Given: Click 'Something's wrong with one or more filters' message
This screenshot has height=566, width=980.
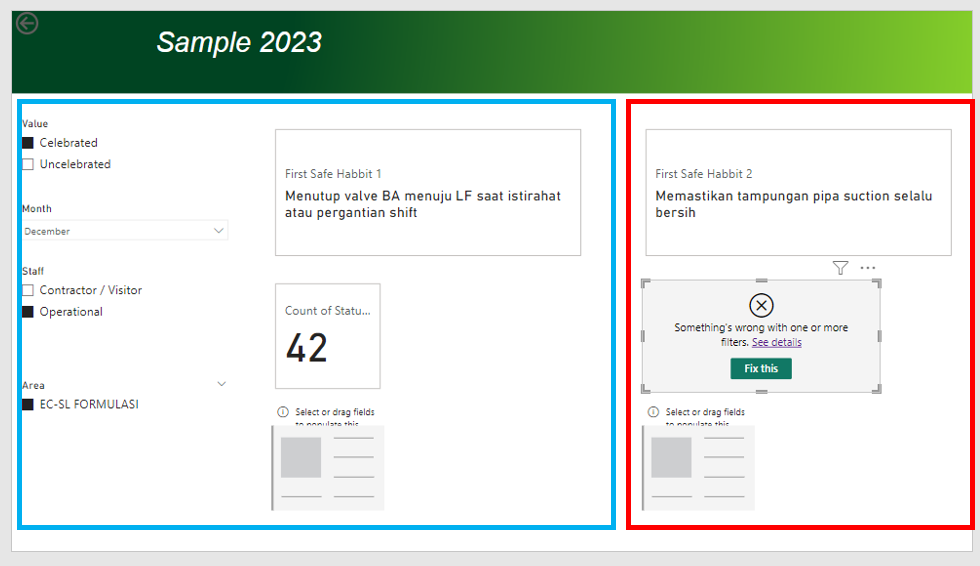Looking at the screenshot, I should 761,335.
